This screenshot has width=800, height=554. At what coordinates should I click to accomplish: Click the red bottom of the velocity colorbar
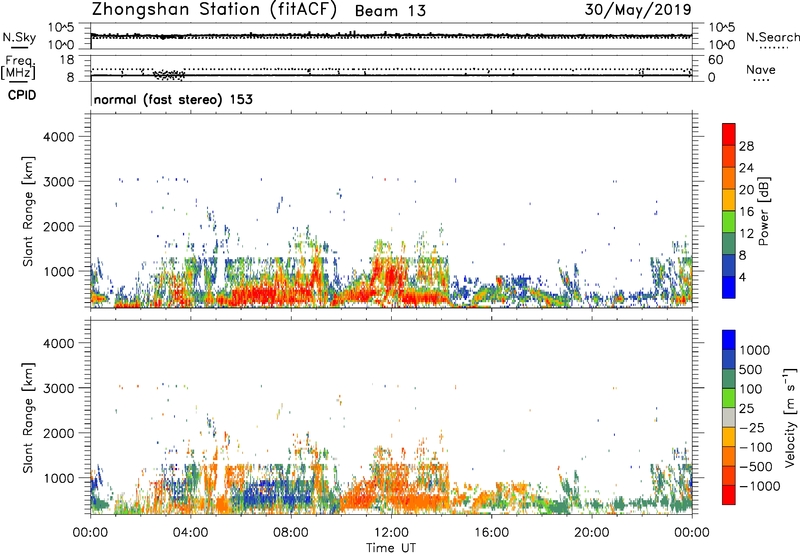pyautogui.click(x=729, y=495)
